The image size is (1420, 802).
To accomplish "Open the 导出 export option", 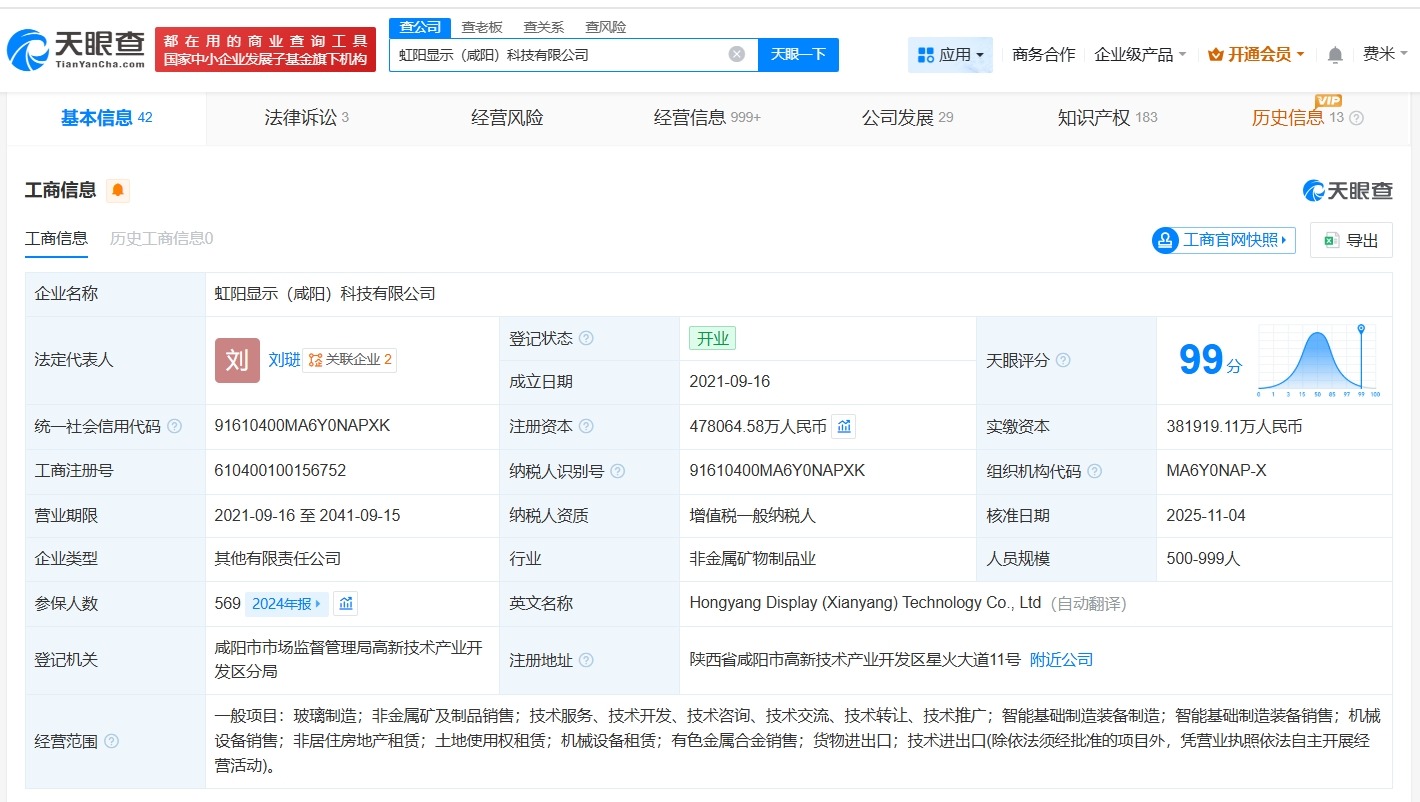I will point(1351,239).
